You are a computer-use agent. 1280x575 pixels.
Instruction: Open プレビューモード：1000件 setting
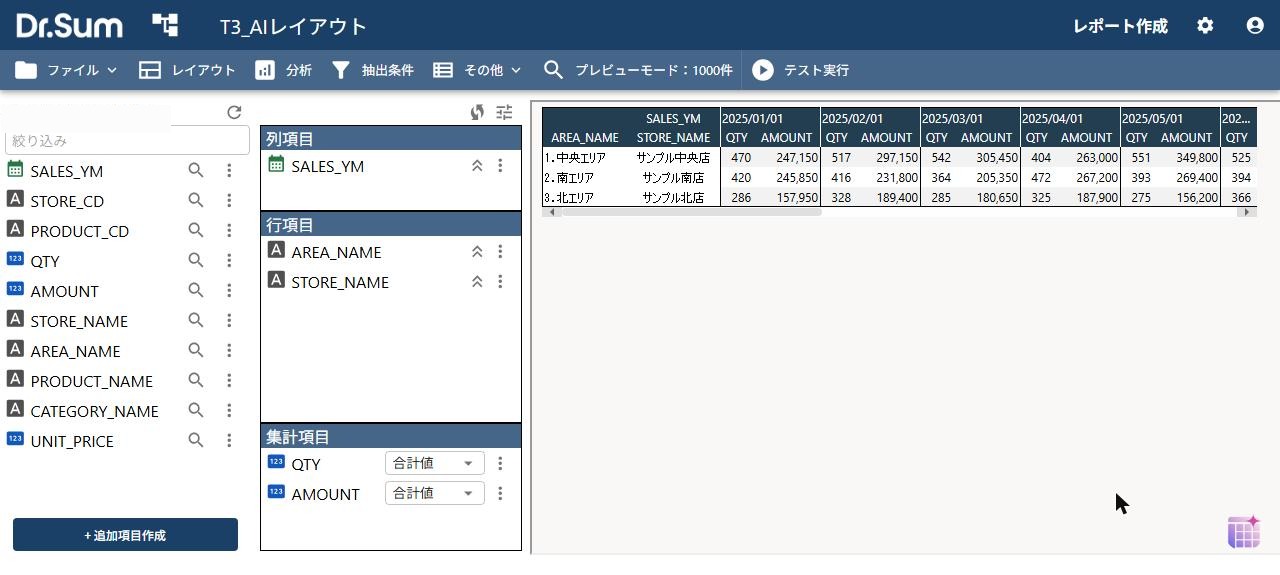click(x=638, y=70)
